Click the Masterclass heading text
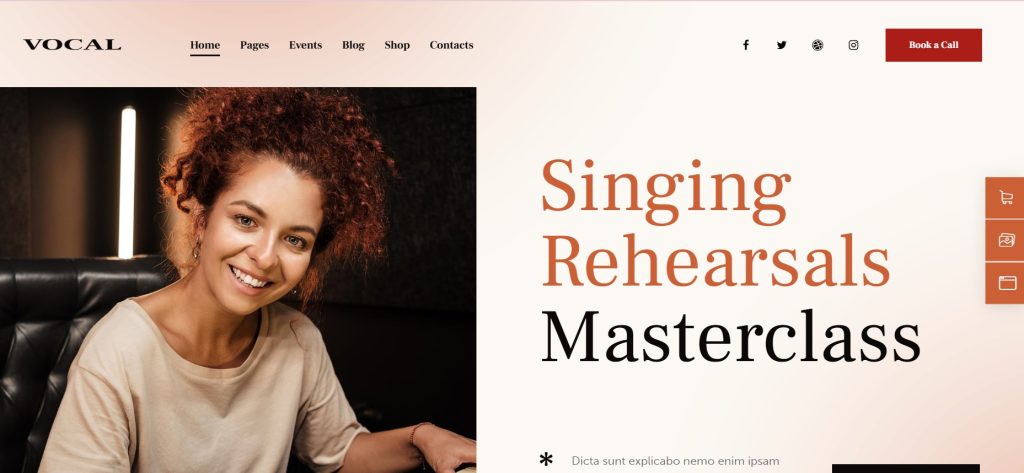Viewport: 1024px width, 473px height. pyautogui.click(x=731, y=336)
